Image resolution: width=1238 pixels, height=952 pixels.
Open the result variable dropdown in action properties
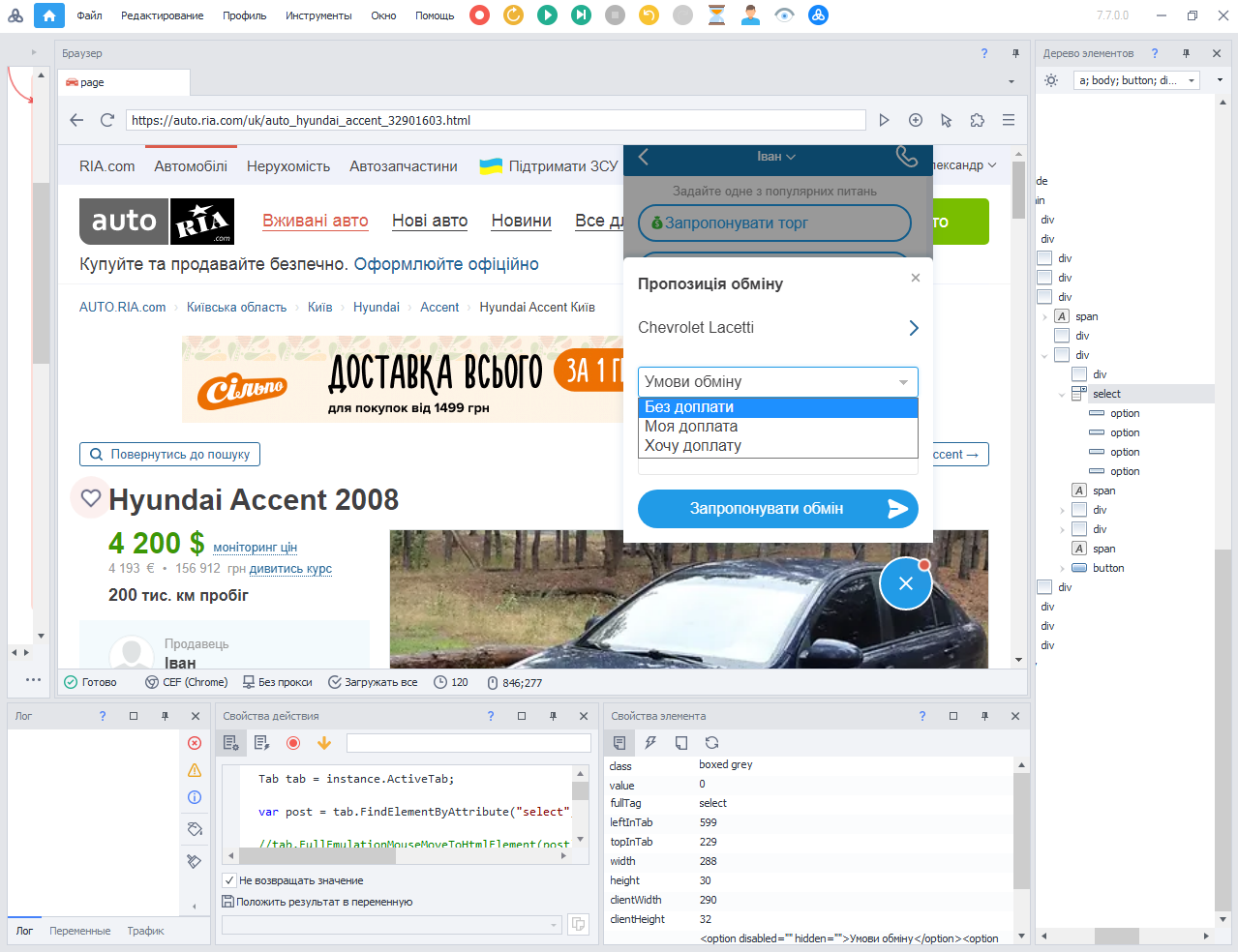(392, 925)
